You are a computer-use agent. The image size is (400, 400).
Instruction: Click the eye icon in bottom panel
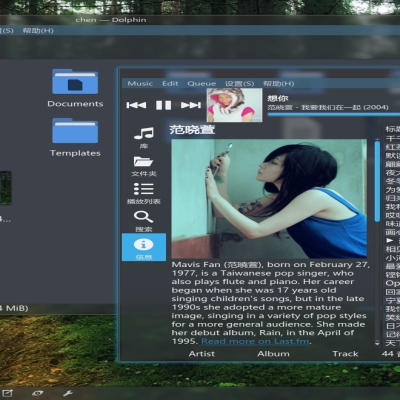[37, 393]
